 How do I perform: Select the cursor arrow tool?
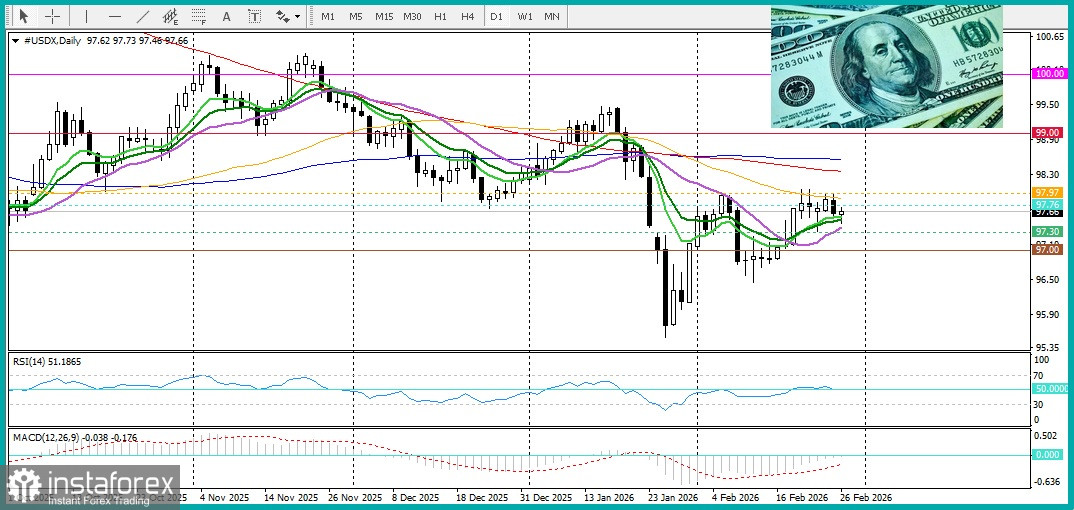24,16
